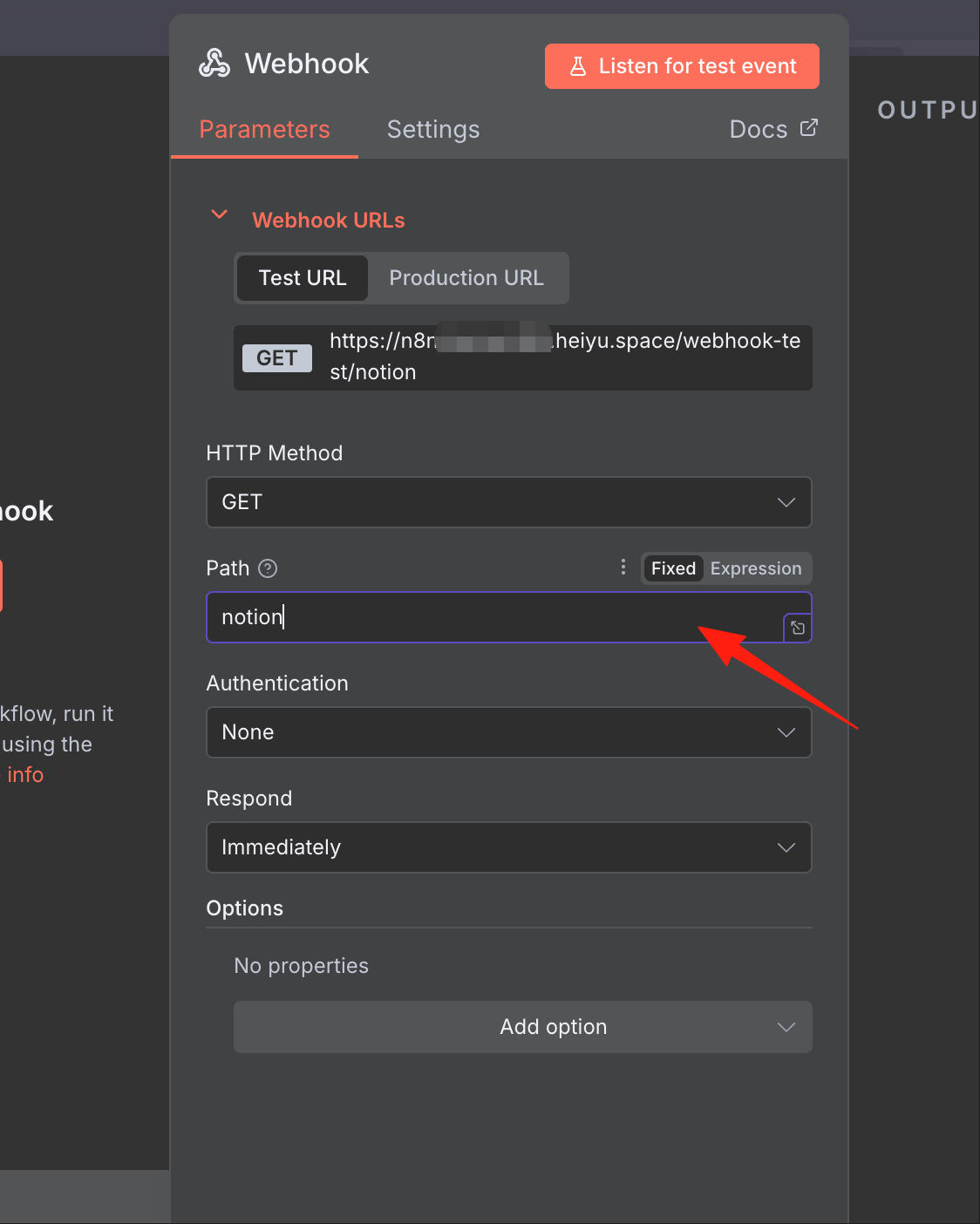The image size is (980, 1224).
Task: Open the Authentication dropdown set to None
Action: tap(509, 732)
